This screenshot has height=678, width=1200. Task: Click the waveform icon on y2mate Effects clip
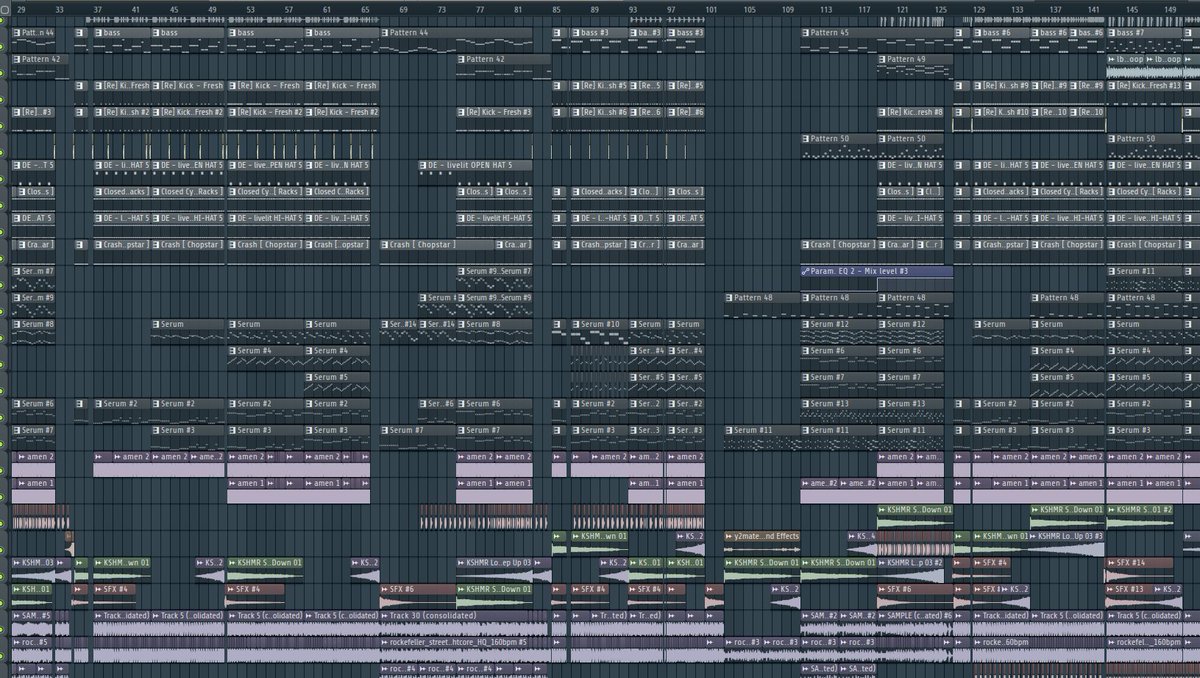pyautogui.click(x=729, y=537)
